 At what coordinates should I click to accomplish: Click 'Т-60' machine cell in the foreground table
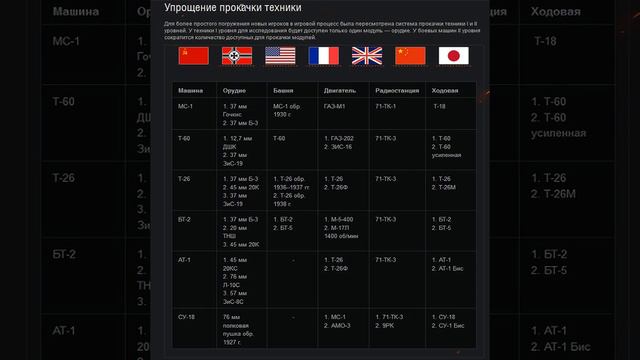184,138
